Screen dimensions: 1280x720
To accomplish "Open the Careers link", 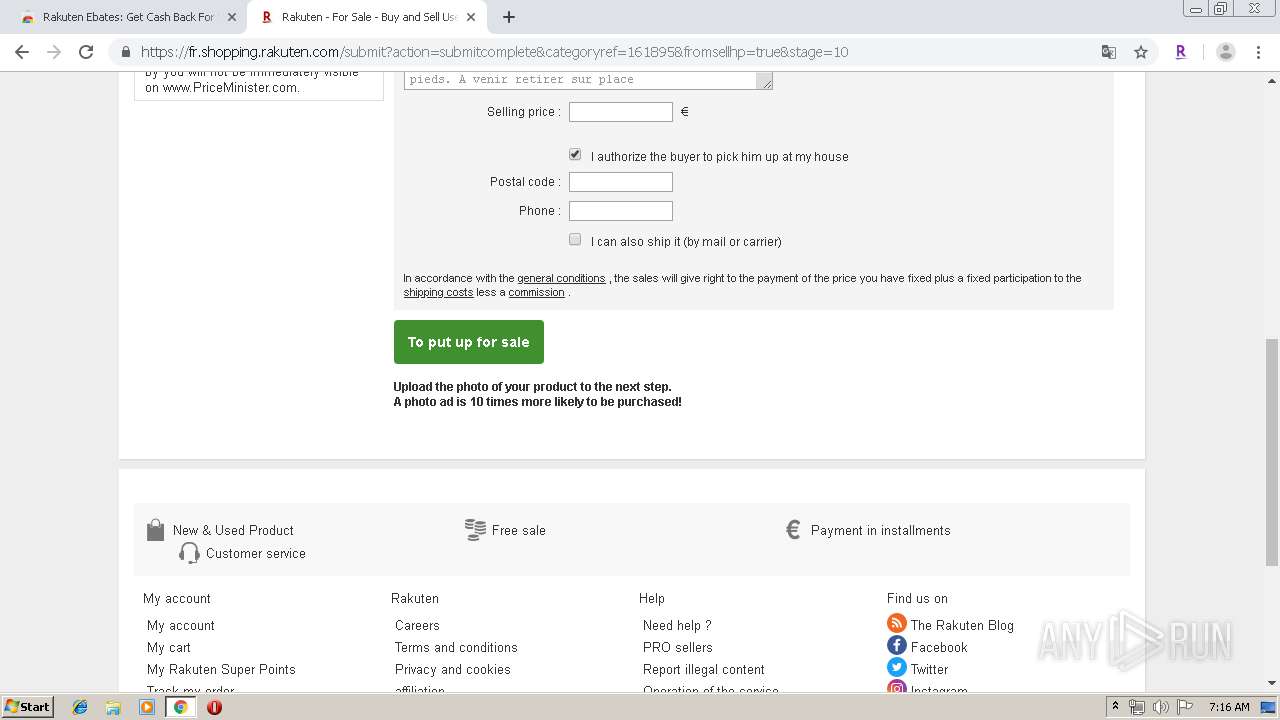I will tap(417, 625).
